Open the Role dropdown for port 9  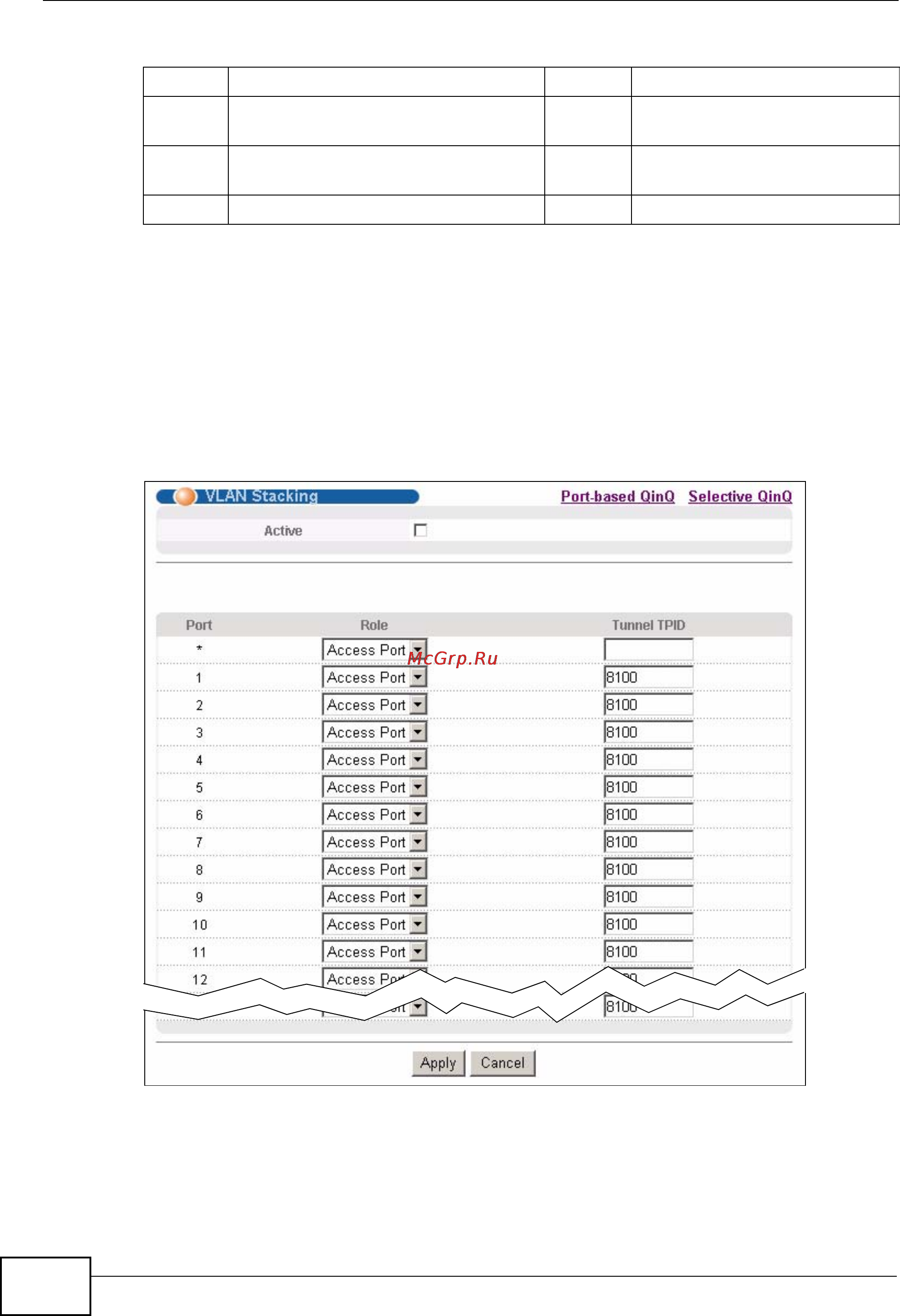pyautogui.click(x=375, y=897)
